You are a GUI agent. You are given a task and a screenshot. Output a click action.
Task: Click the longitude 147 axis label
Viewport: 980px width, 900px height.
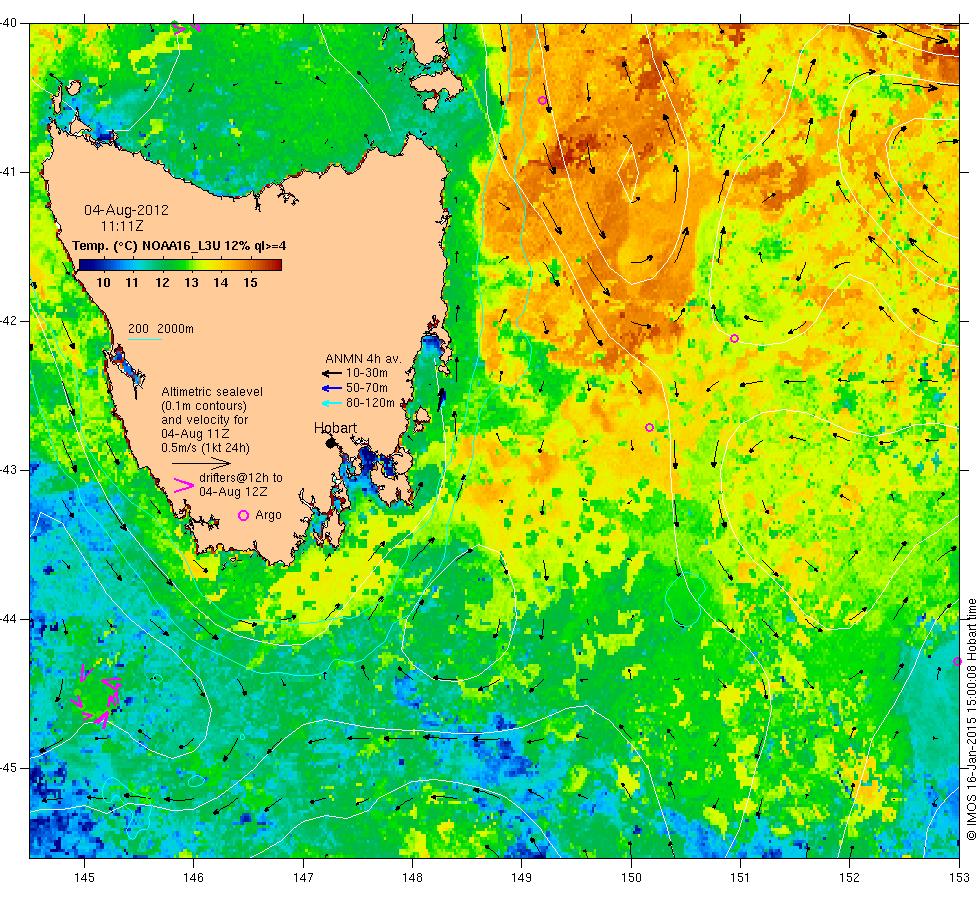[303, 878]
